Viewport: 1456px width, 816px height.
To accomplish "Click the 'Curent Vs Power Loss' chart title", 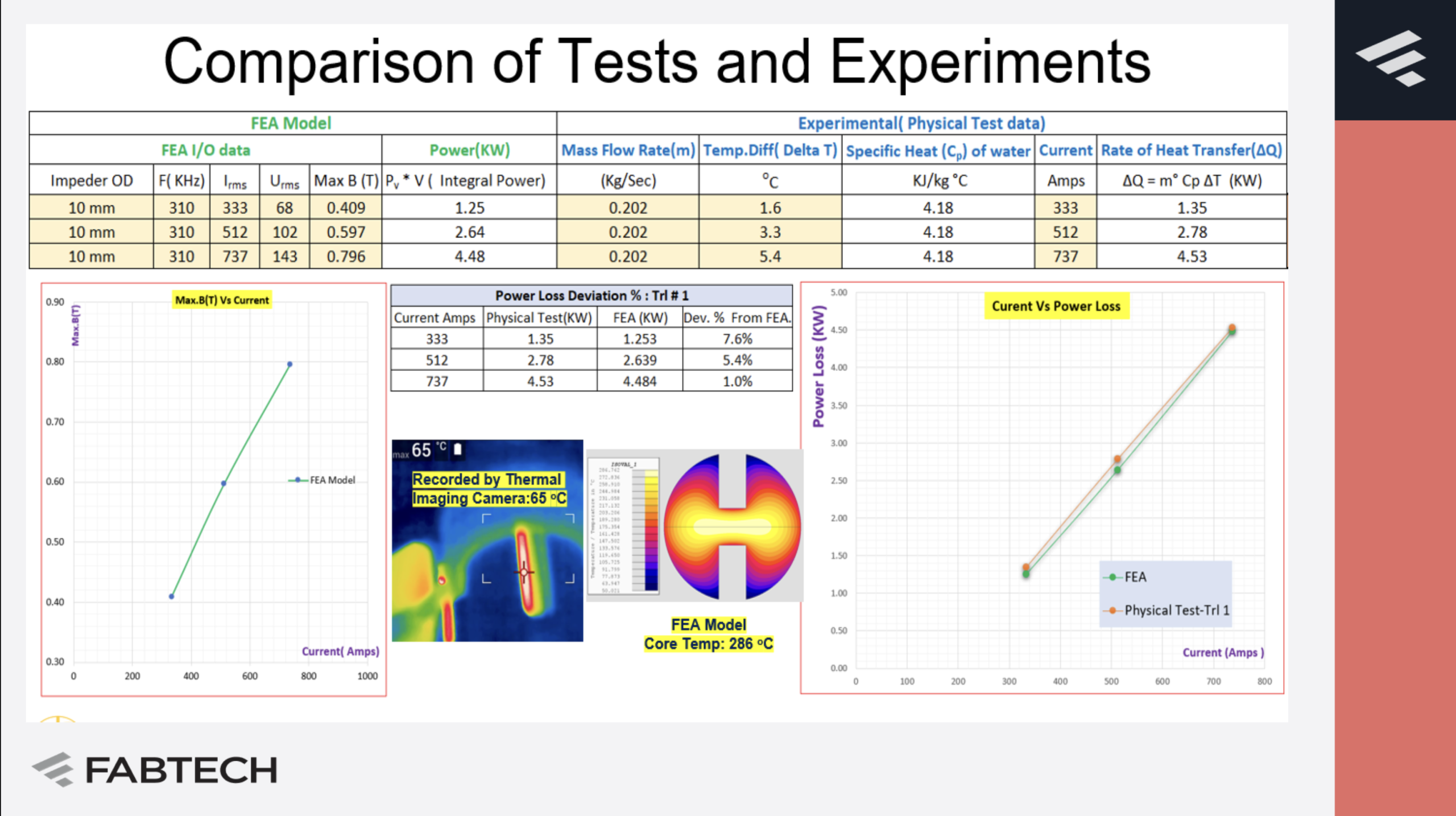I will click(x=1056, y=306).
